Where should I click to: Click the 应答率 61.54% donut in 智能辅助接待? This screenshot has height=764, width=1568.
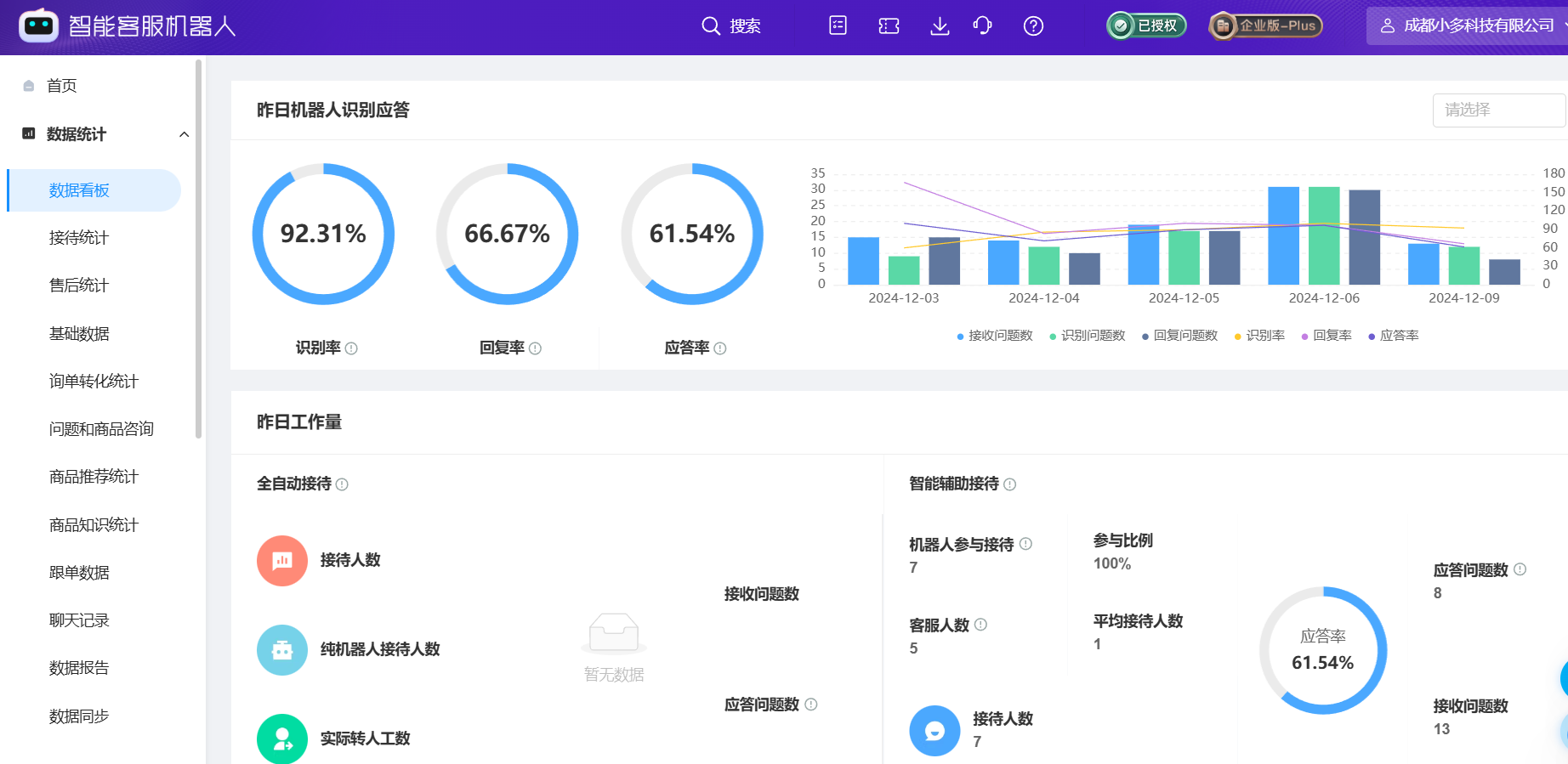1323,651
